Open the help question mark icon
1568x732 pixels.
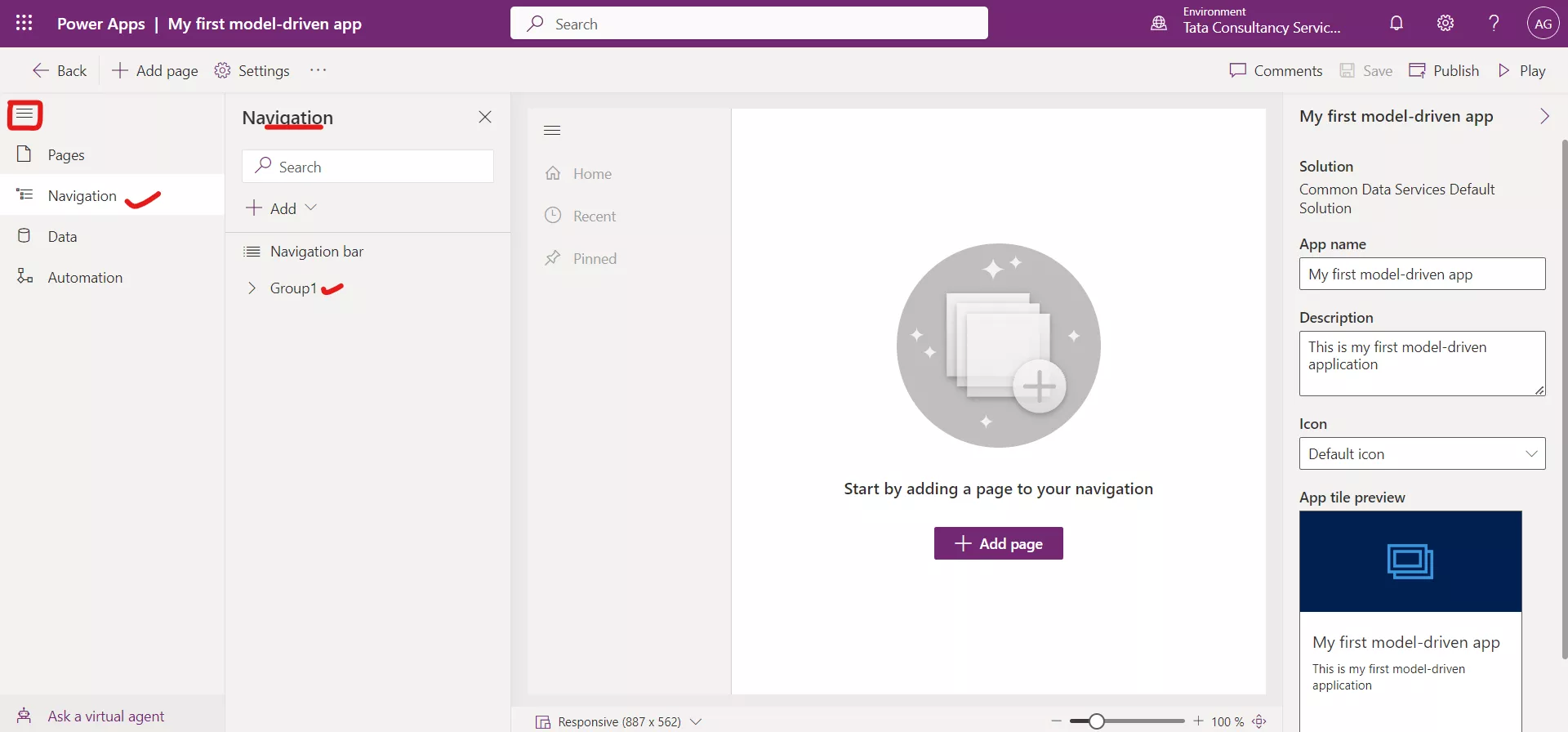pyautogui.click(x=1494, y=23)
